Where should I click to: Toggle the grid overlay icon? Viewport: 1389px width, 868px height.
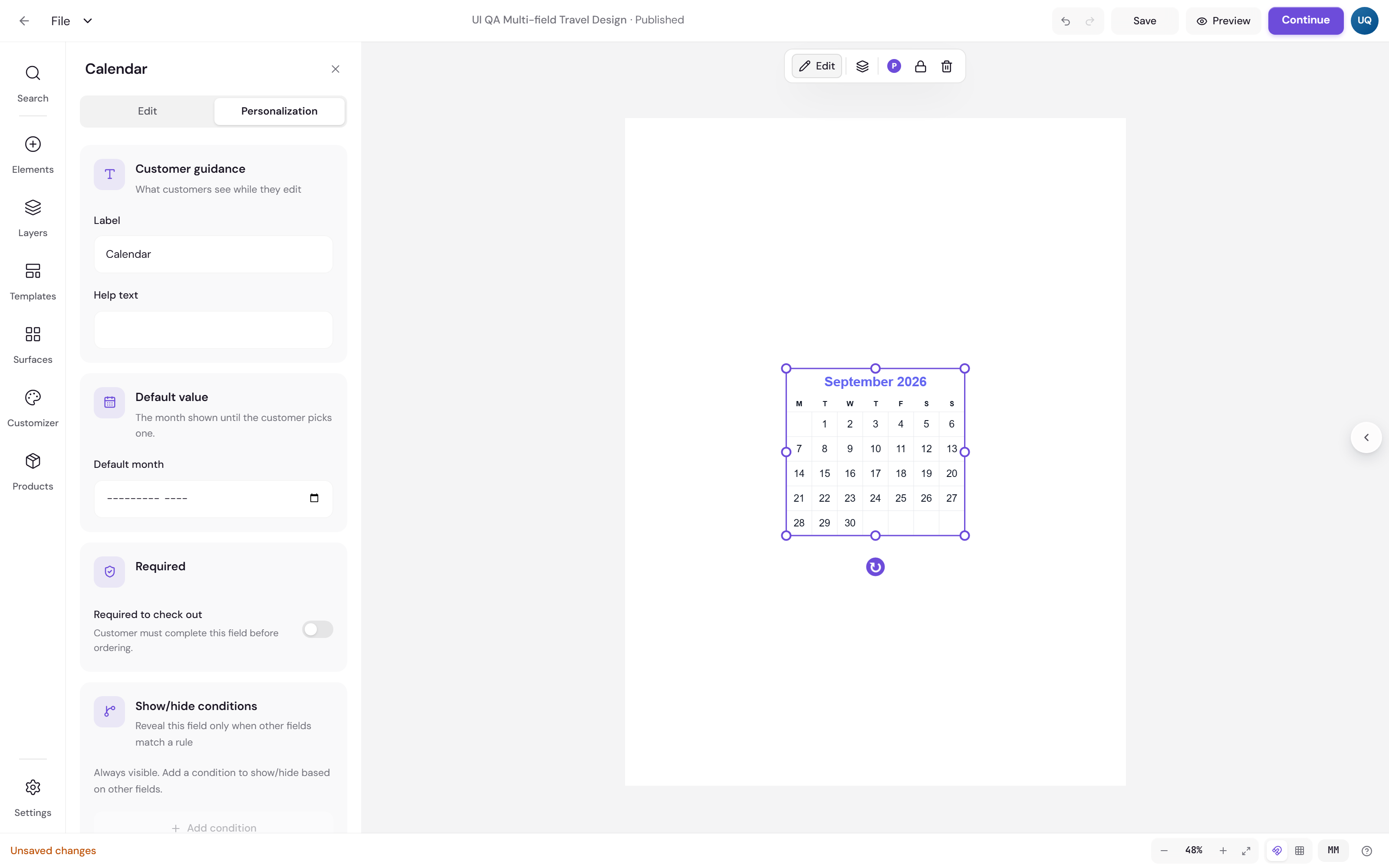[1300, 851]
